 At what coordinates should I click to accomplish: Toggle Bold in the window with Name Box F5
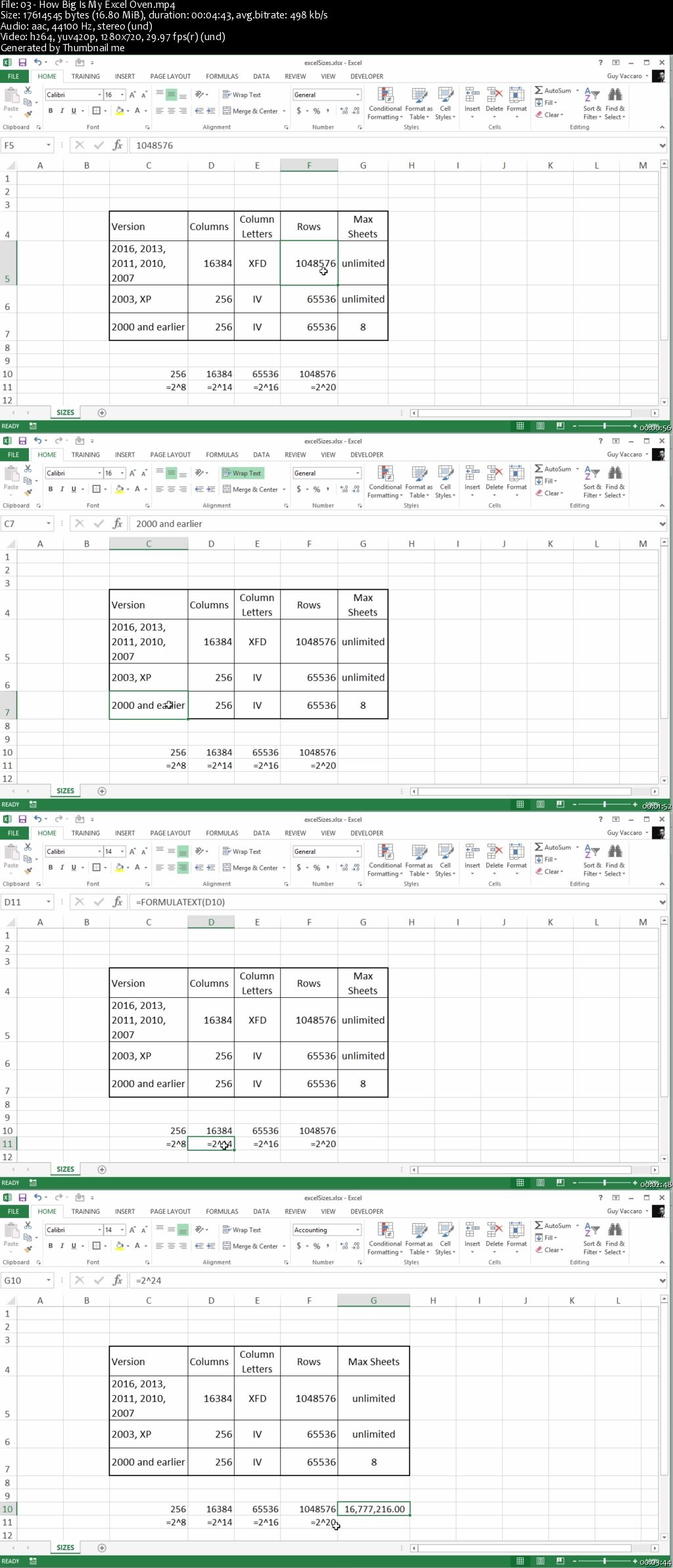pos(51,111)
